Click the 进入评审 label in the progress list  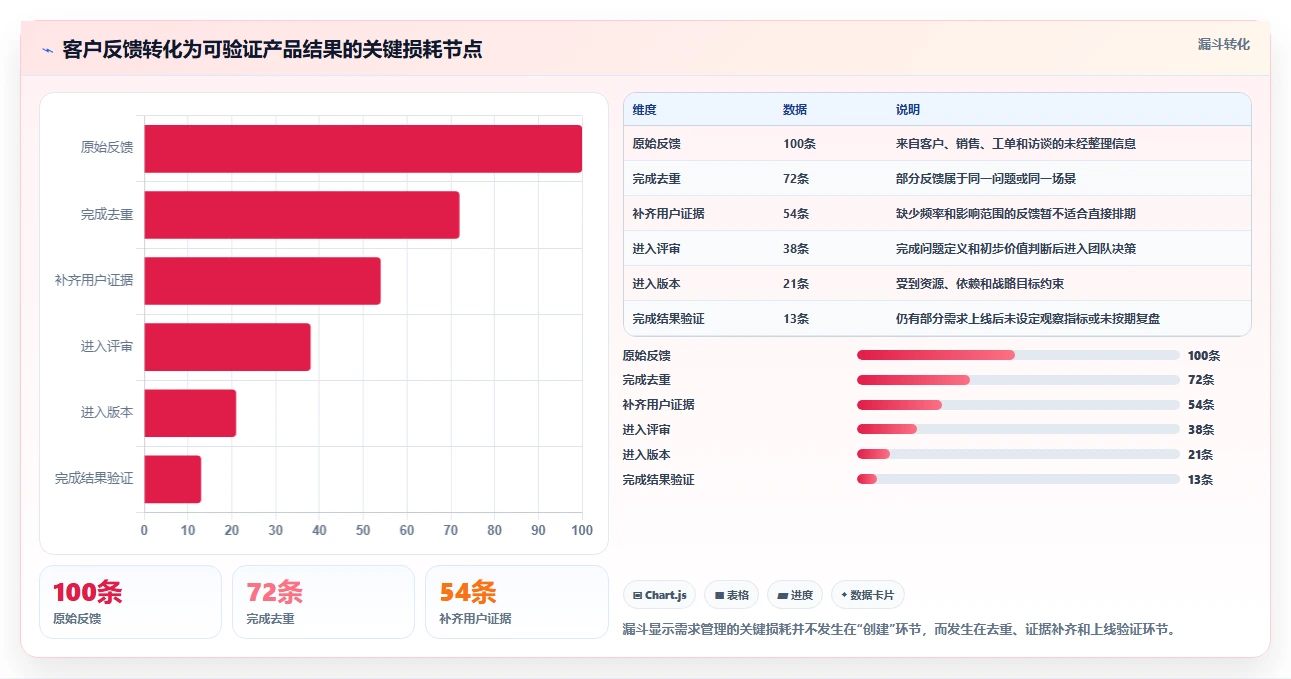click(x=646, y=430)
